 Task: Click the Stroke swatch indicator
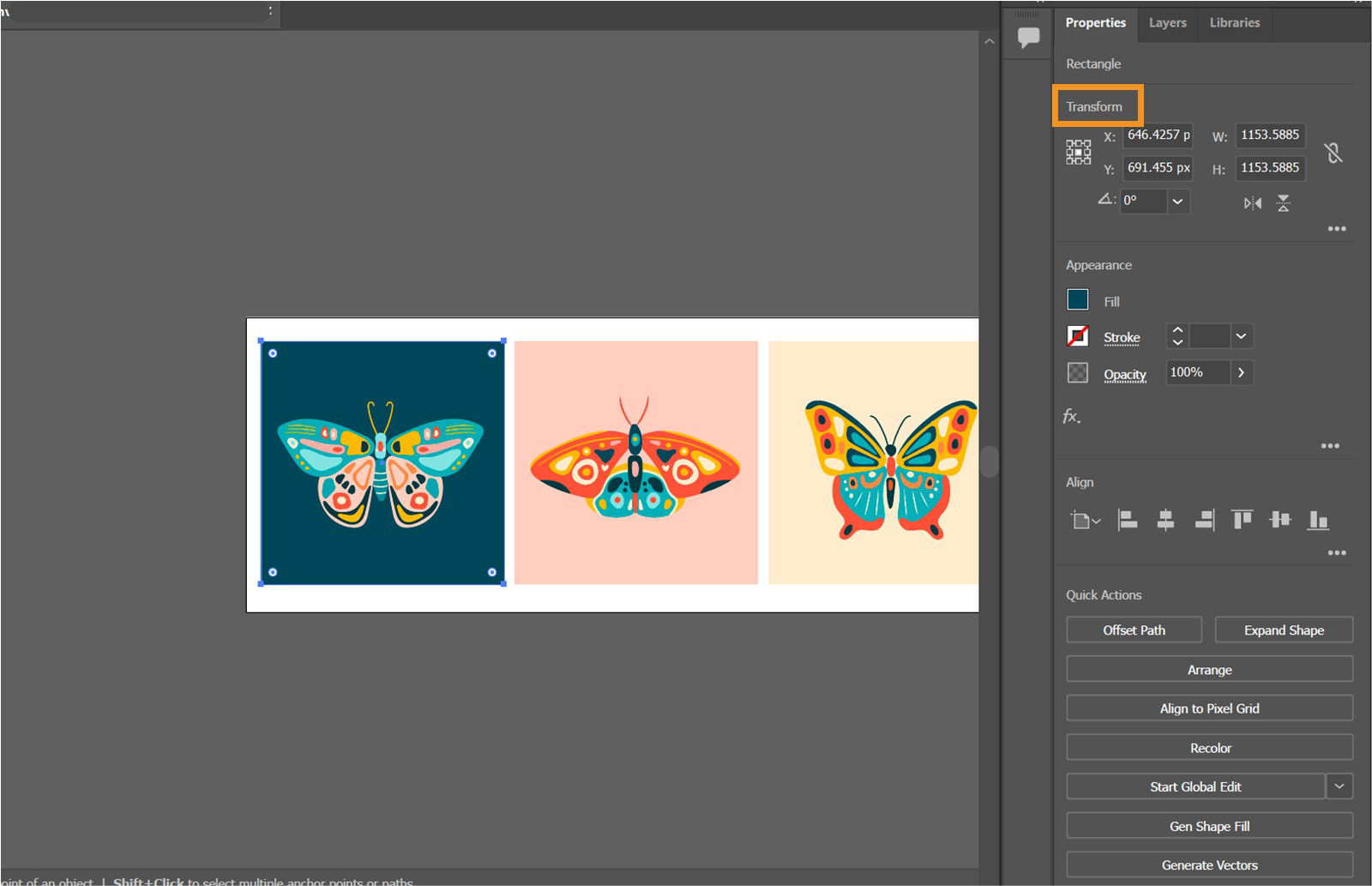coord(1078,336)
